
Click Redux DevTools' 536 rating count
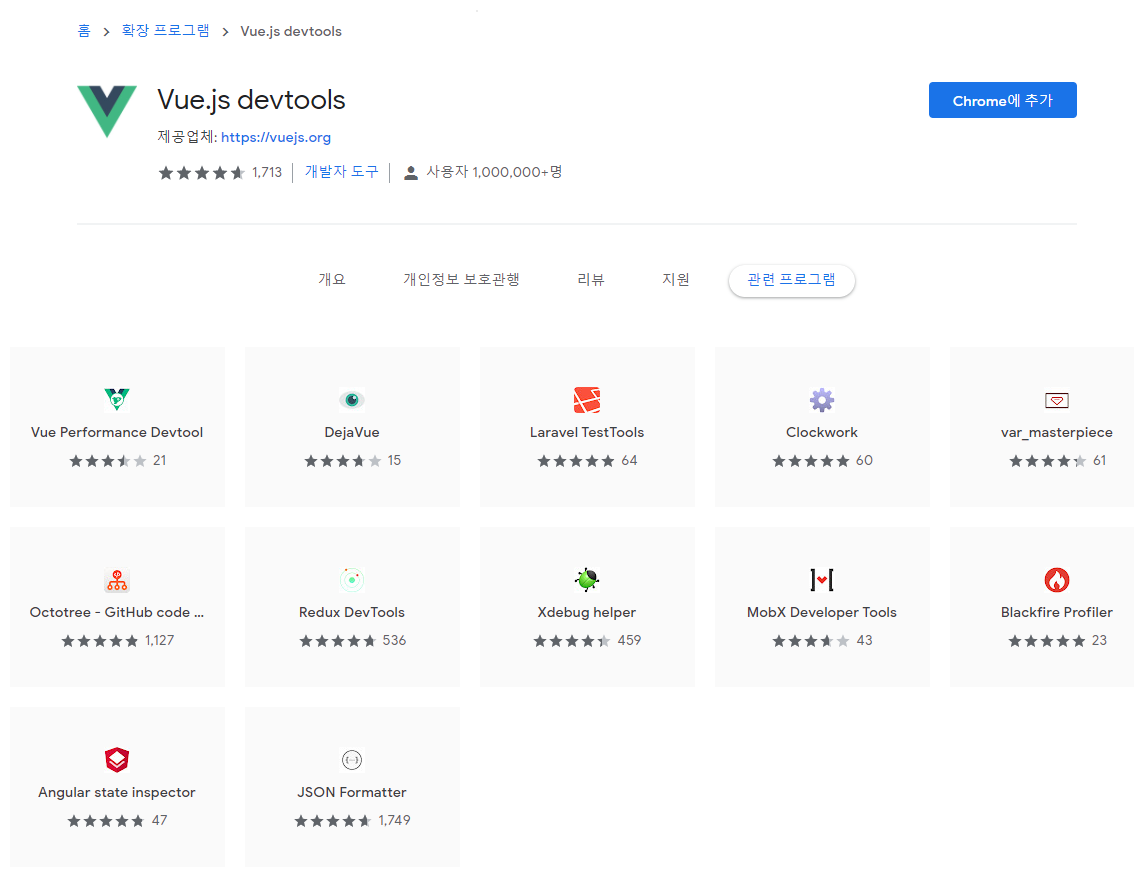click(394, 641)
